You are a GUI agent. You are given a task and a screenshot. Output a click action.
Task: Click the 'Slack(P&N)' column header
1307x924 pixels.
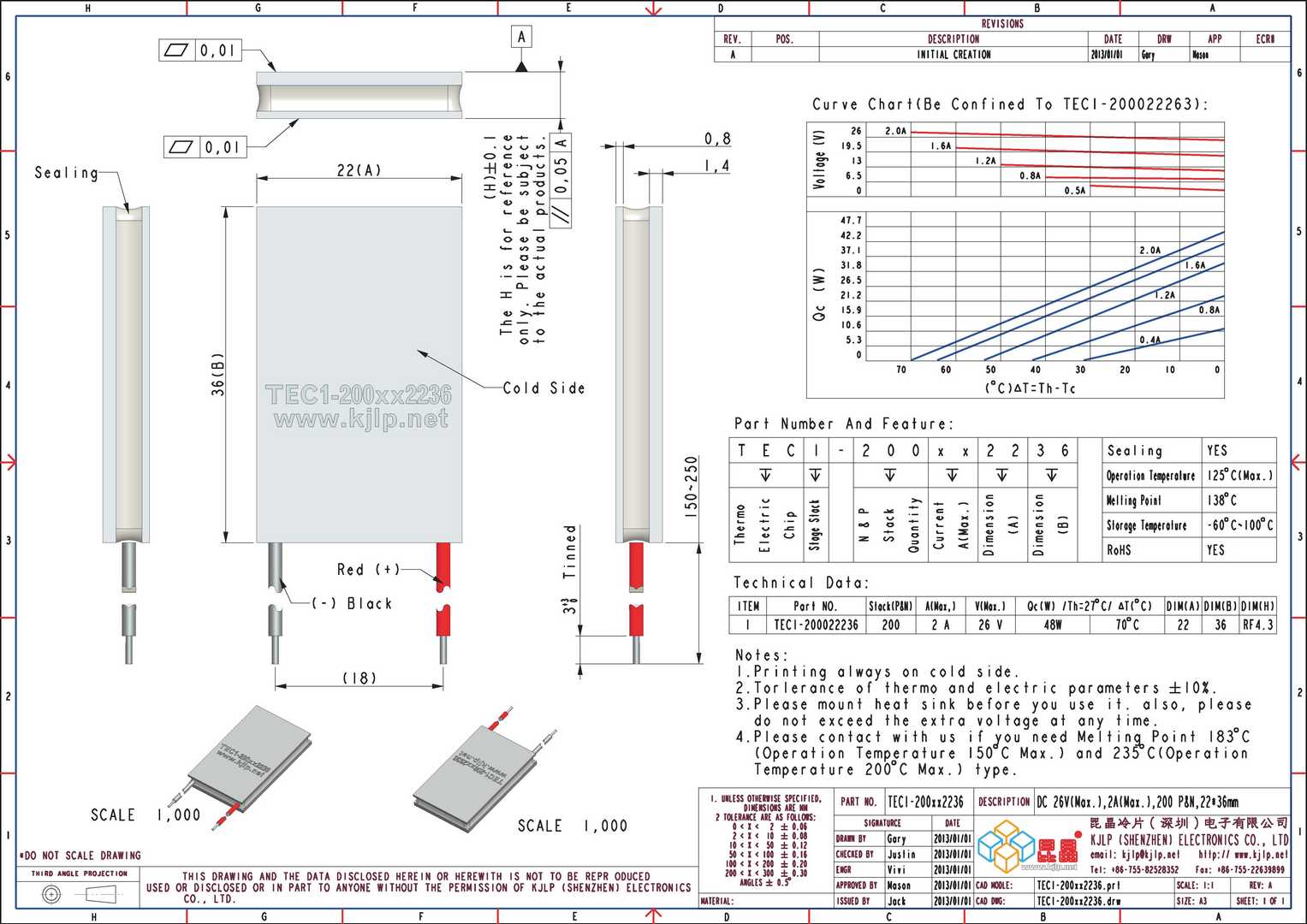coord(890,606)
